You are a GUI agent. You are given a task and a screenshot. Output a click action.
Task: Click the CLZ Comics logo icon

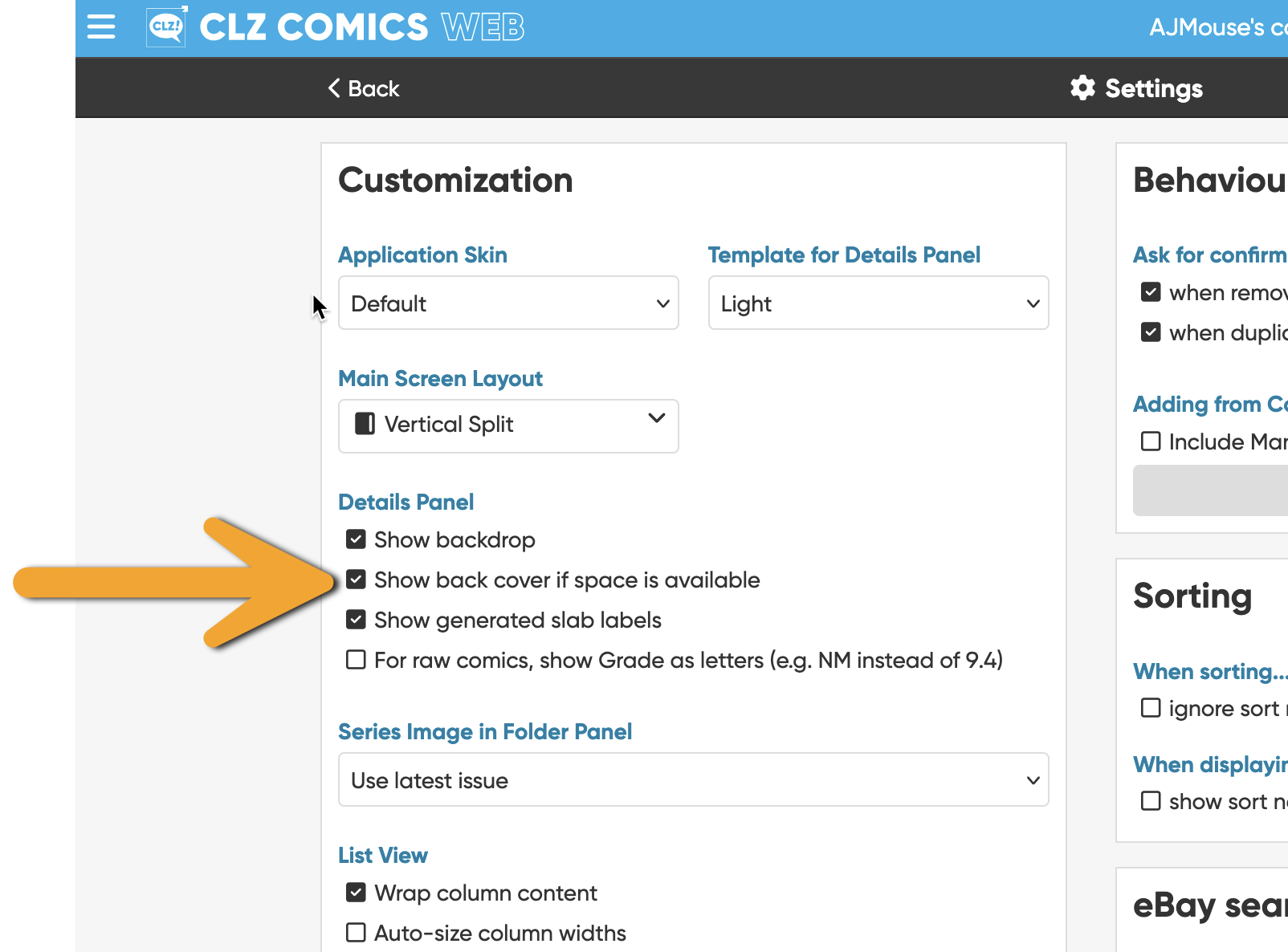pos(167,27)
